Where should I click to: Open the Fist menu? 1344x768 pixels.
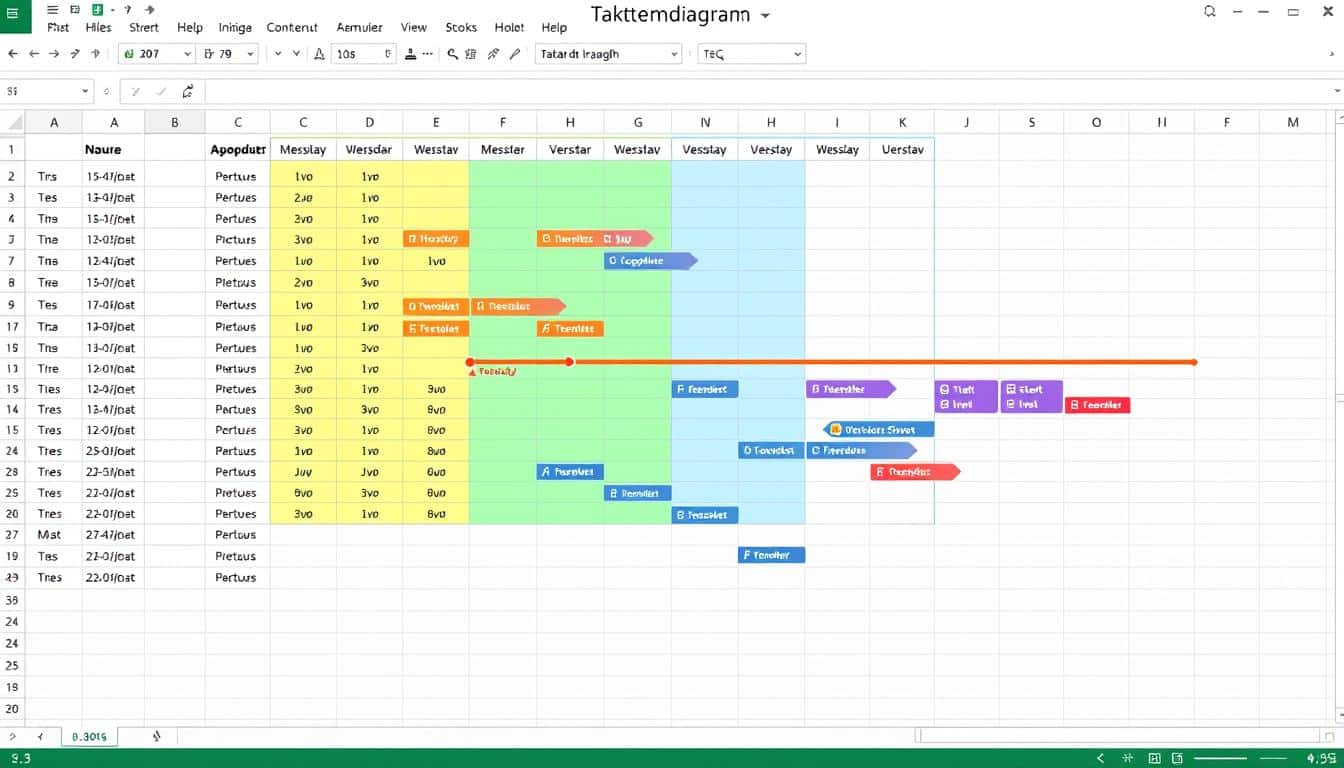pyautogui.click(x=58, y=27)
